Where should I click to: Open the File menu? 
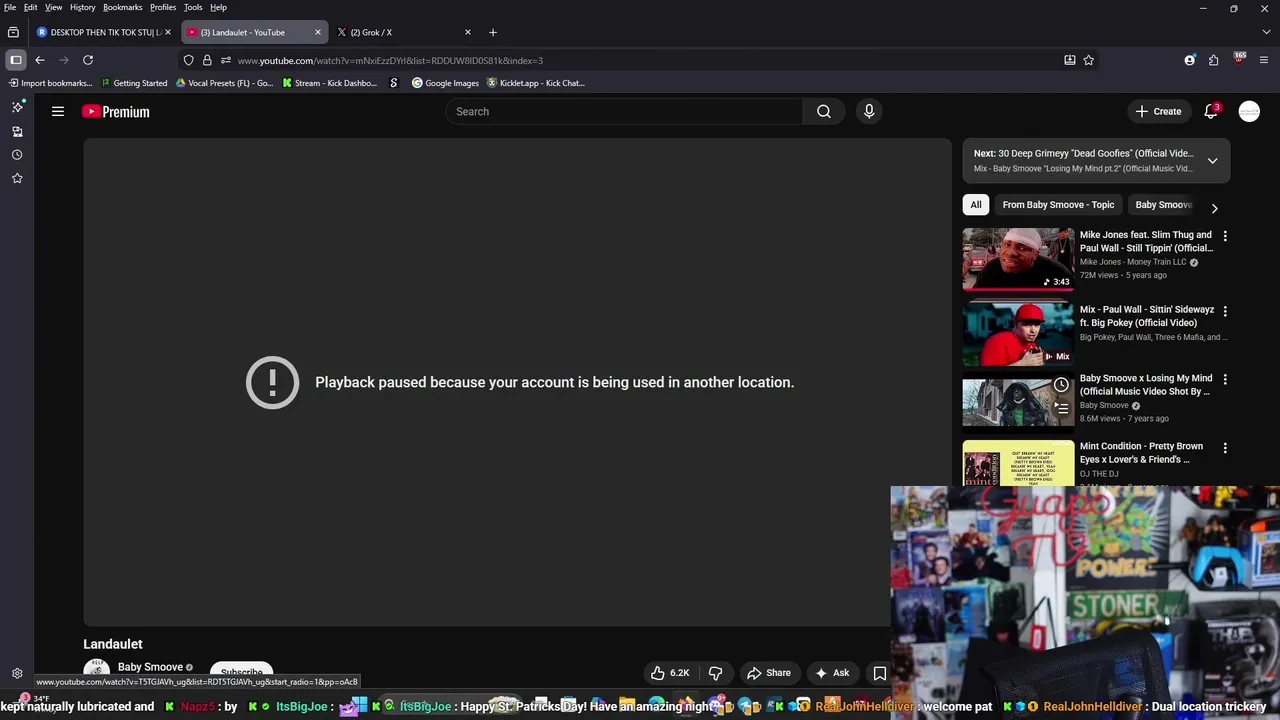(x=10, y=7)
